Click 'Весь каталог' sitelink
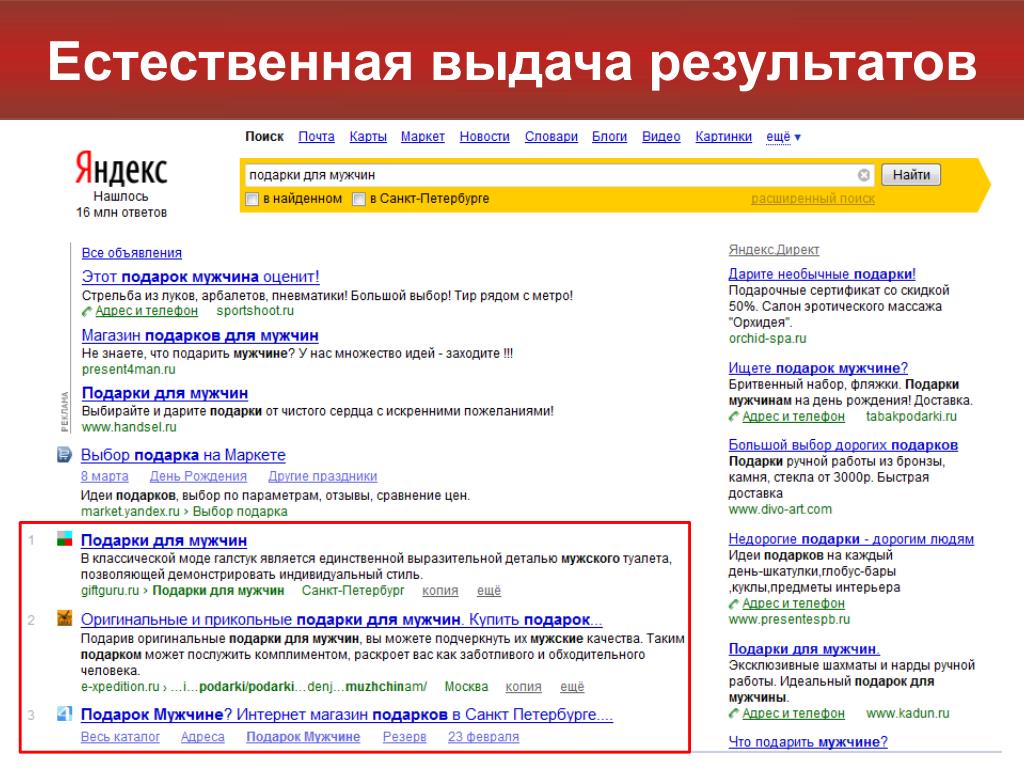This screenshot has height=768, width=1024. click(x=120, y=737)
